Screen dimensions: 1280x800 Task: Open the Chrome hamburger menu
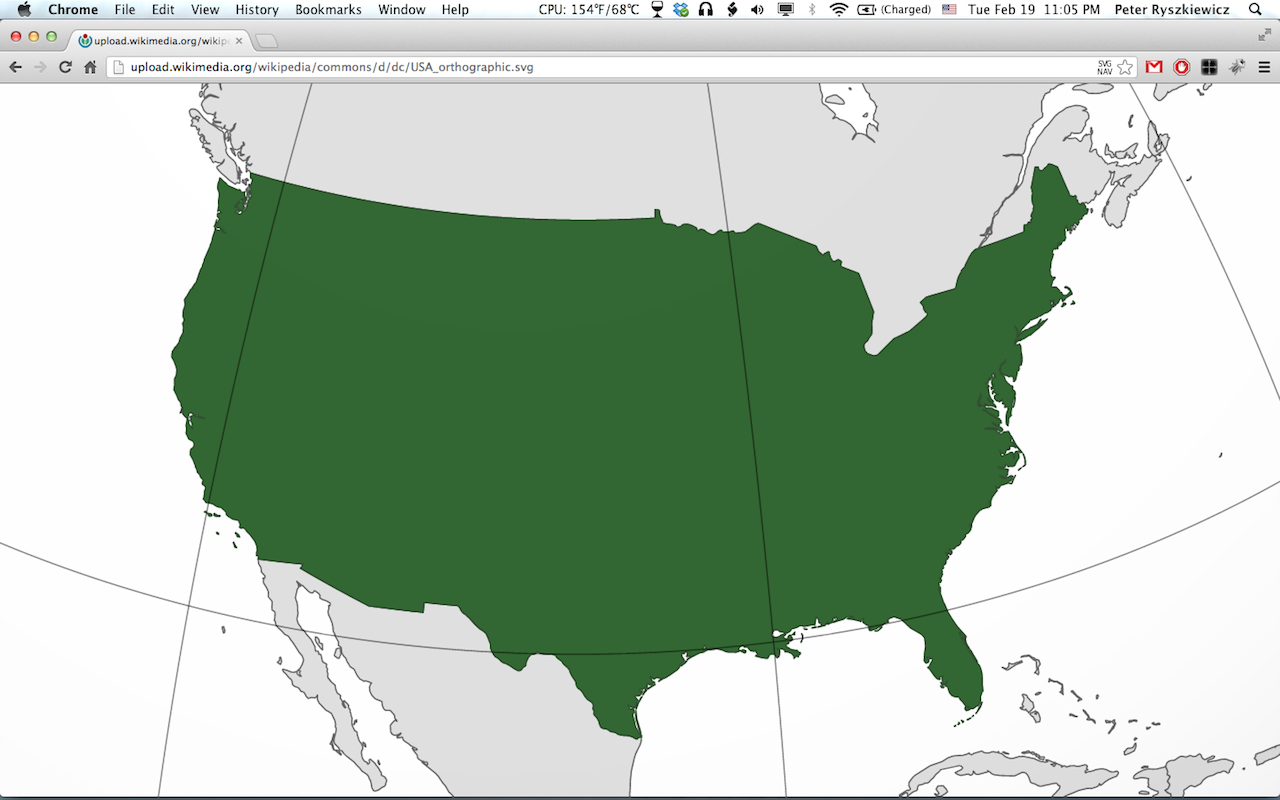click(x=1264, y=67)
